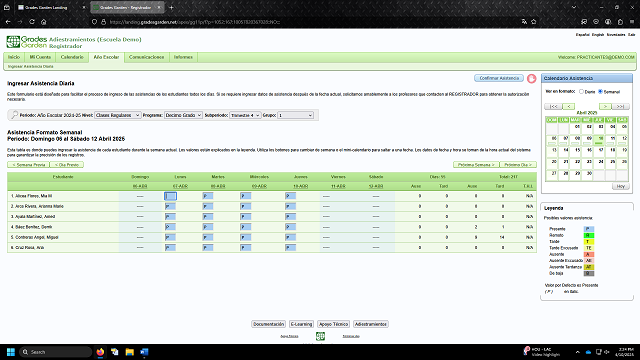Click the shield tracking protection icon
This screenshot has width=640, height=360.
94,22
